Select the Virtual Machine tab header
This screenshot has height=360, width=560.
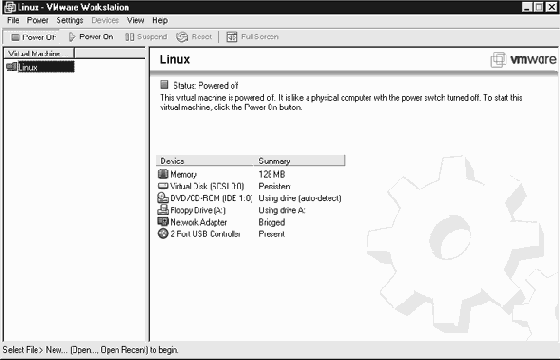[39, 54]
